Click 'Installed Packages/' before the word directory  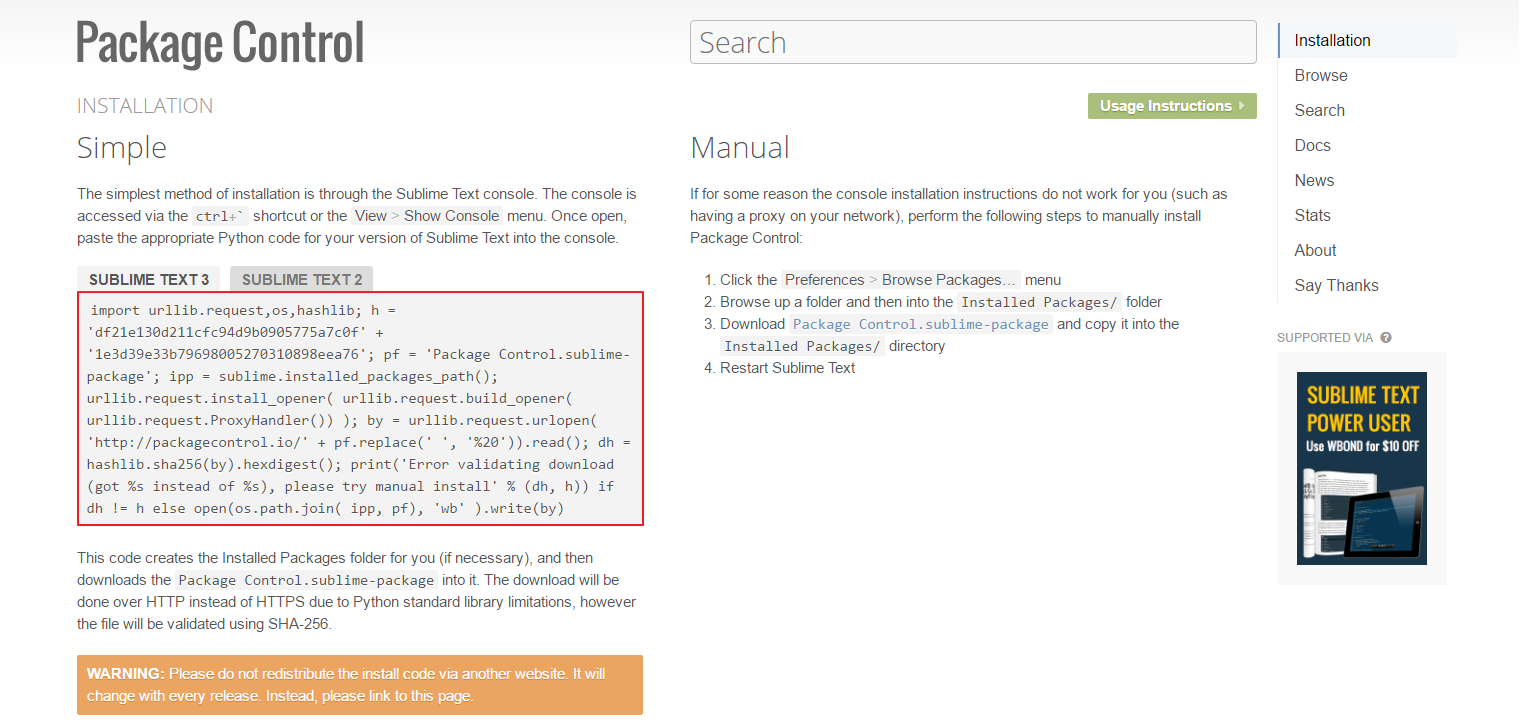tap(803, 346)
